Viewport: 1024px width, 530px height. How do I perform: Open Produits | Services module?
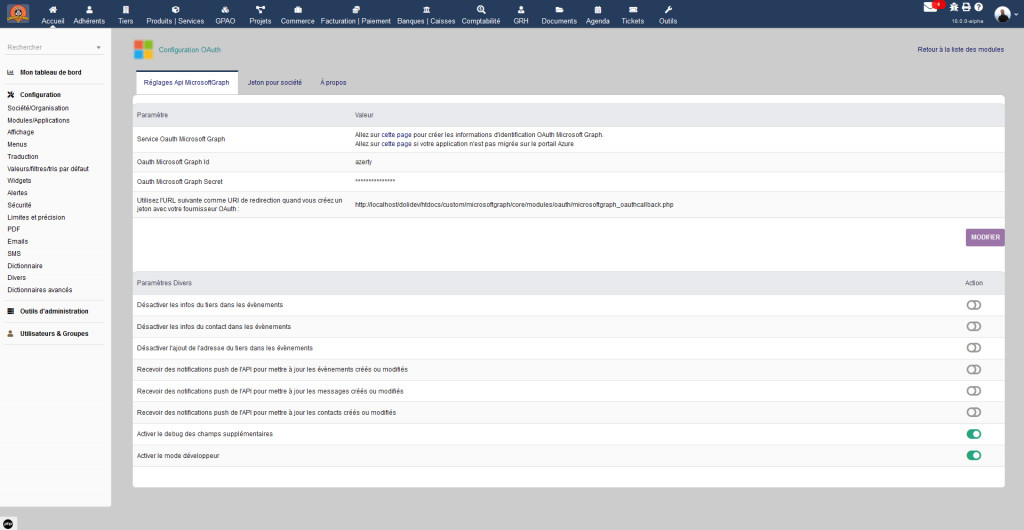coord(175,14)
